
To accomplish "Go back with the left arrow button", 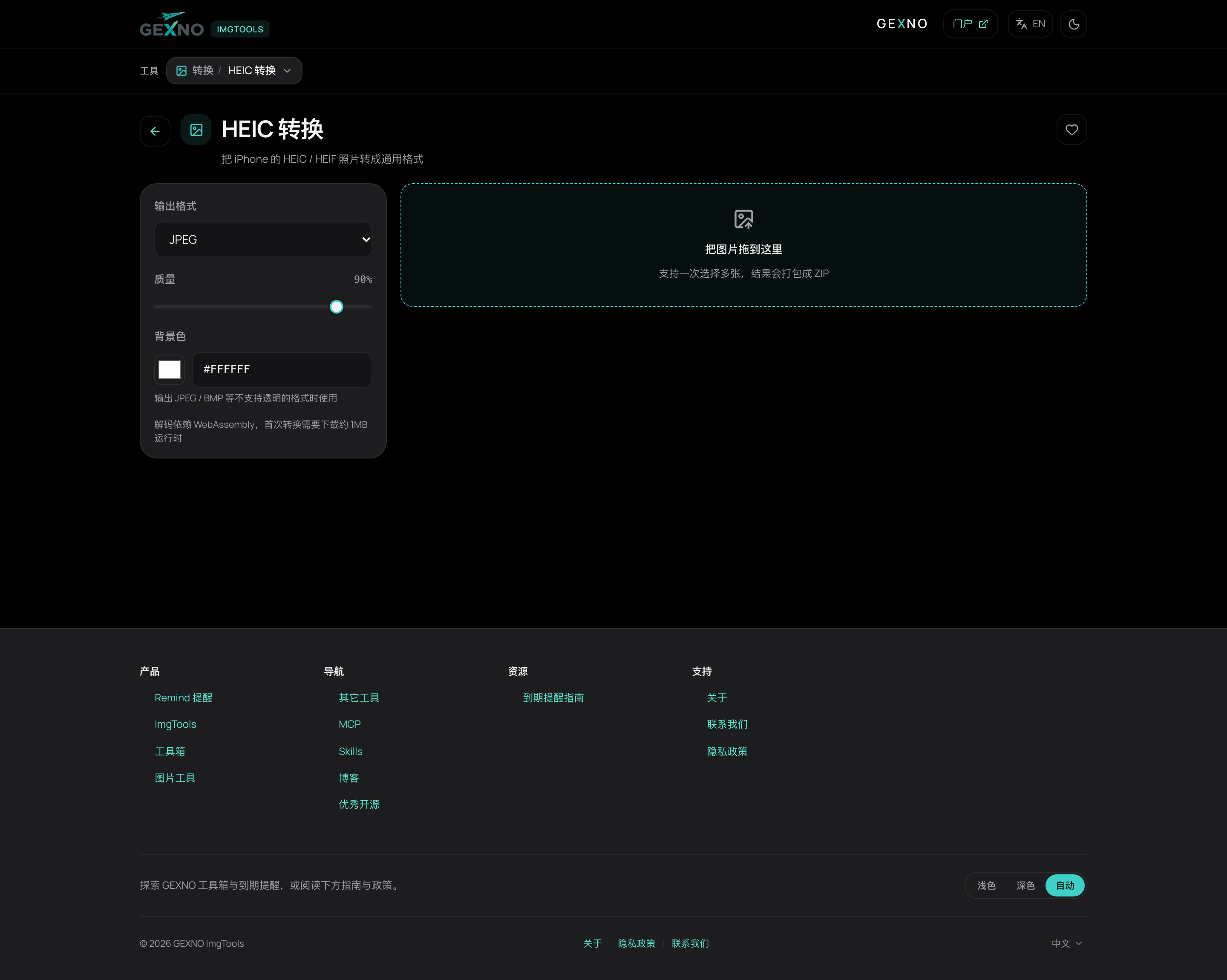I will pyautogui.click(x=155, y=131).
